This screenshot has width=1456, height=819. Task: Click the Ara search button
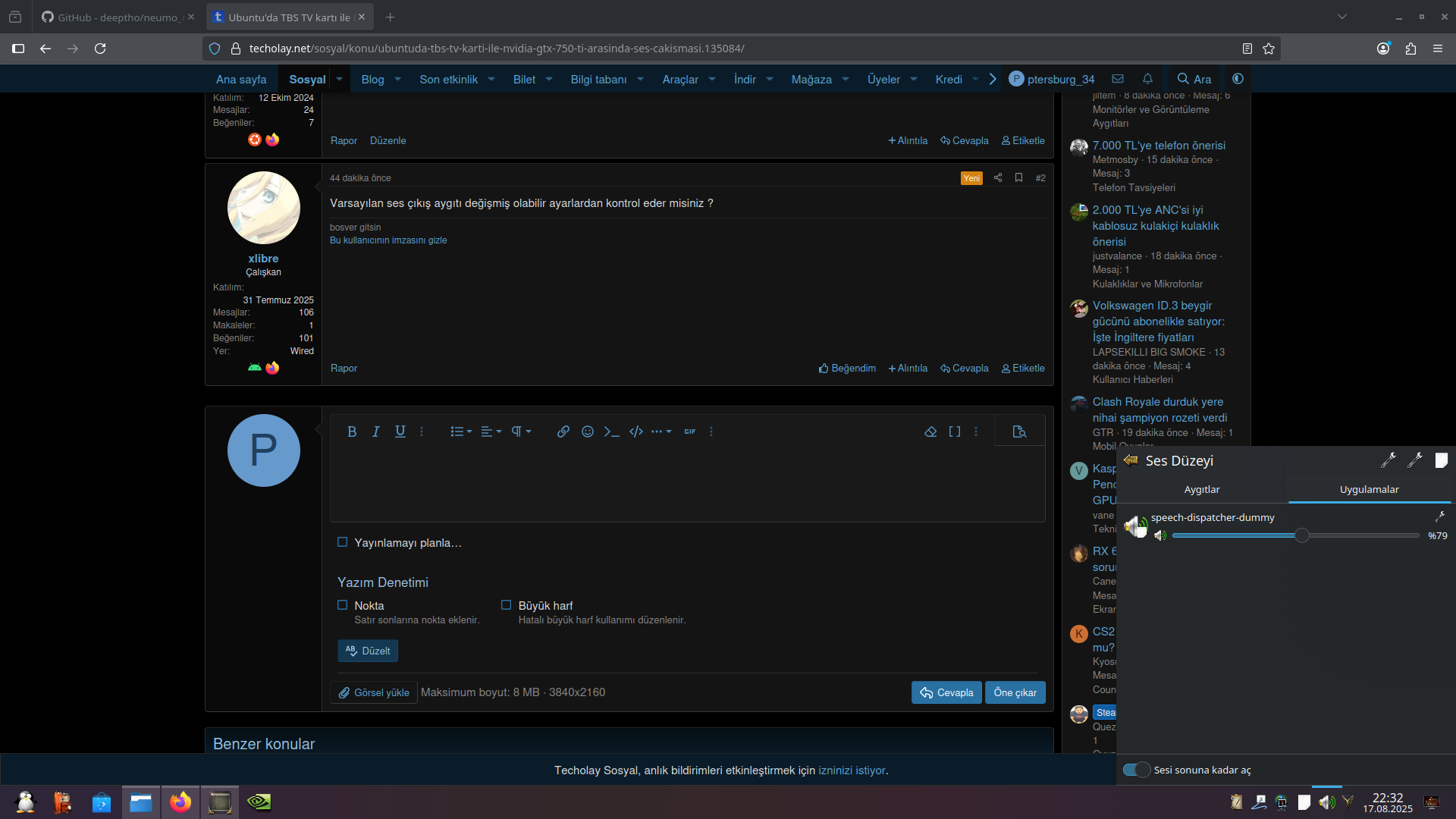pyautogui.click(x=1194, y=79)
